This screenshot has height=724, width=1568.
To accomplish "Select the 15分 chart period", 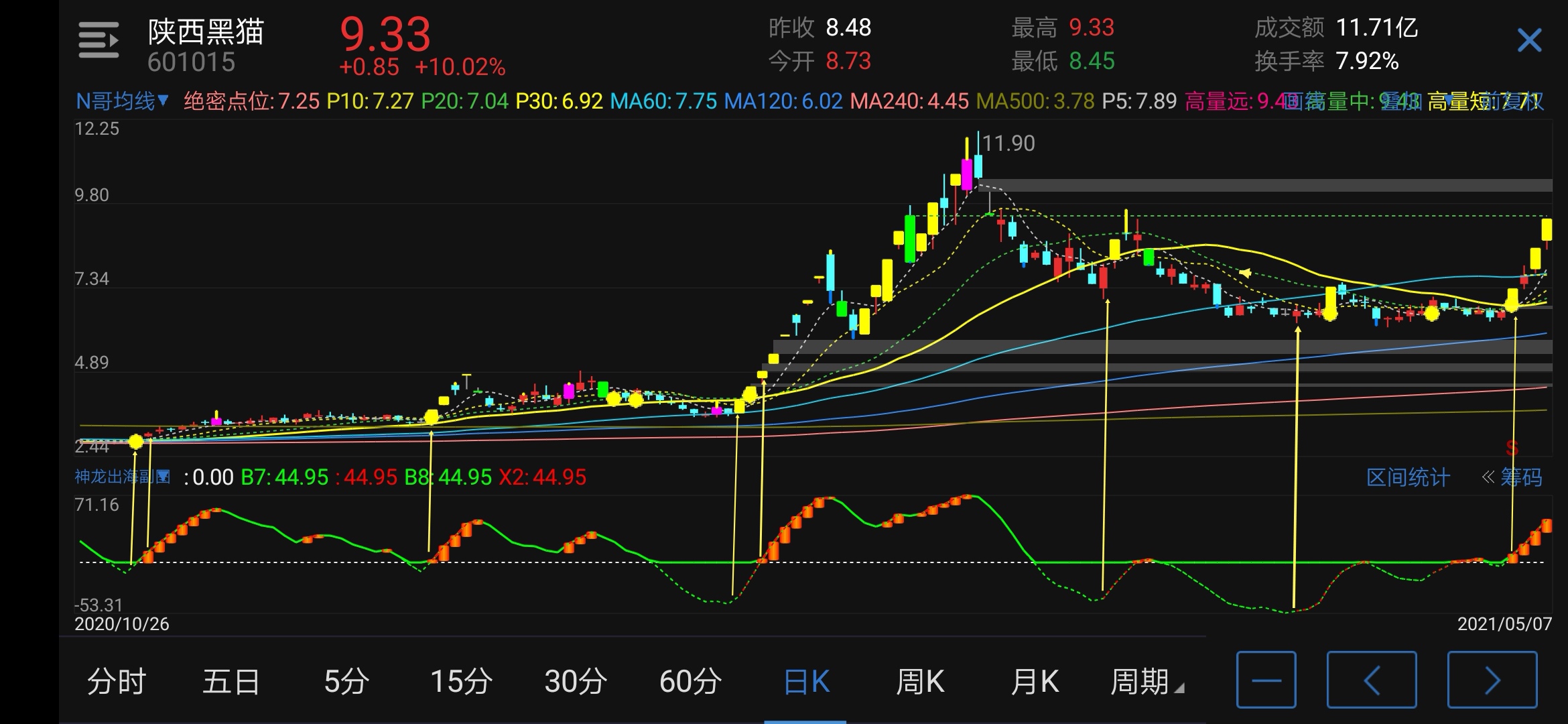I will [x=461, y=682].
